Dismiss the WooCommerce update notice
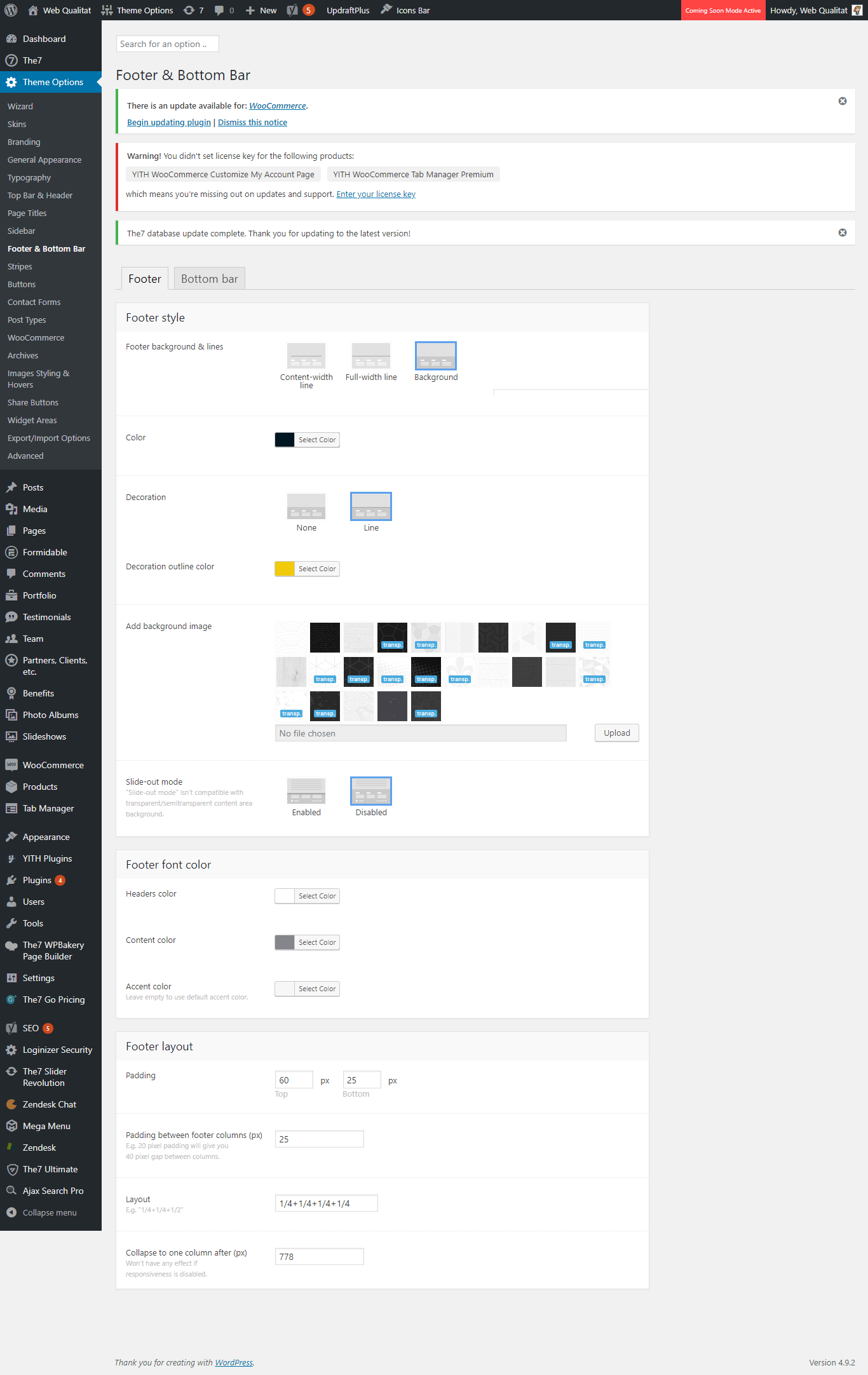The height and width of the screenshot is (1375, 868). click(x=843, y=101)
